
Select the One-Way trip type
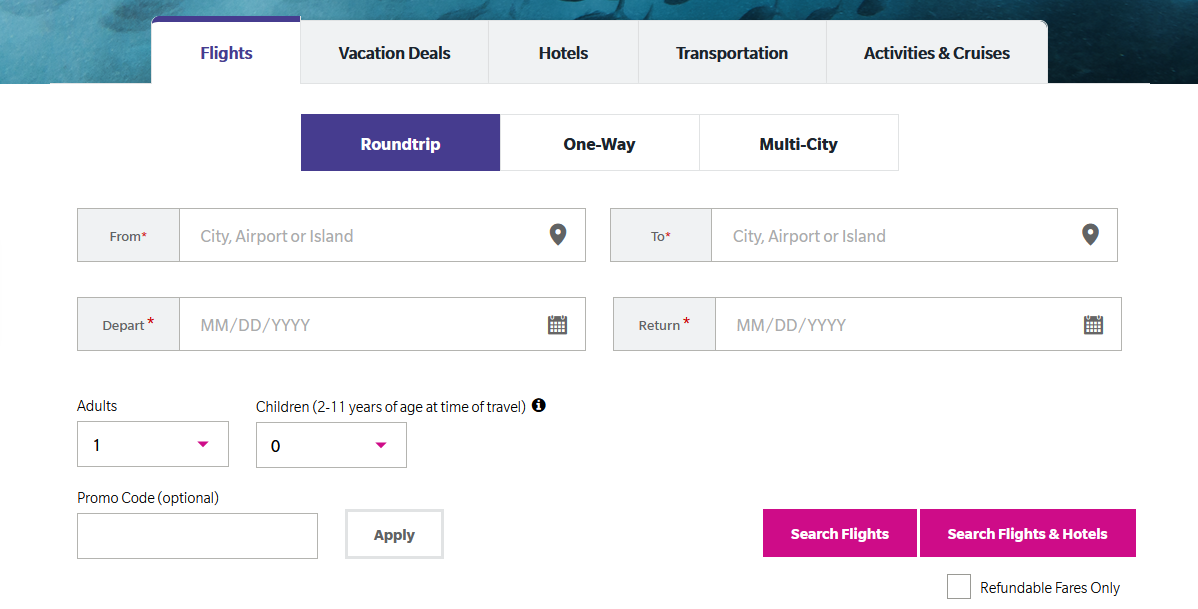pyautogui.click(x=600, y=143)
